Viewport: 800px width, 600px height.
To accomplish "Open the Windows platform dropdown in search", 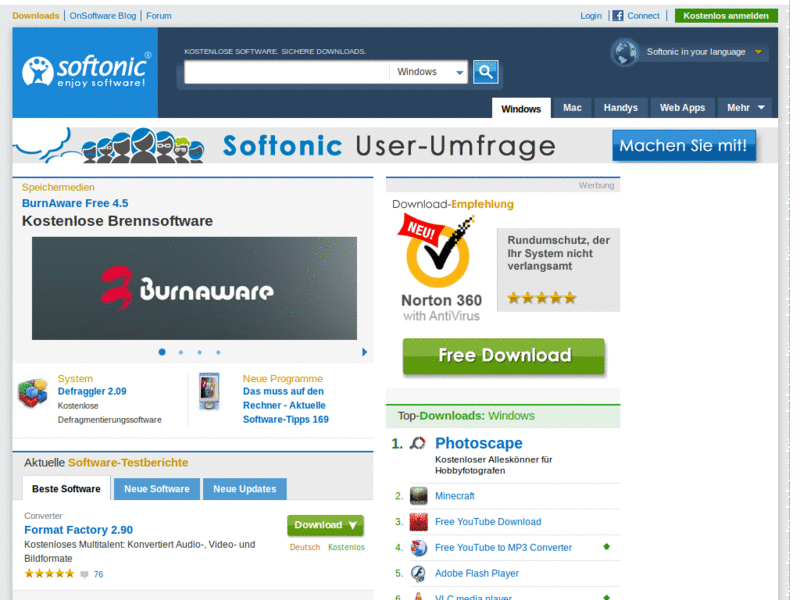I will pyautogui.click(x=429, y=72).
